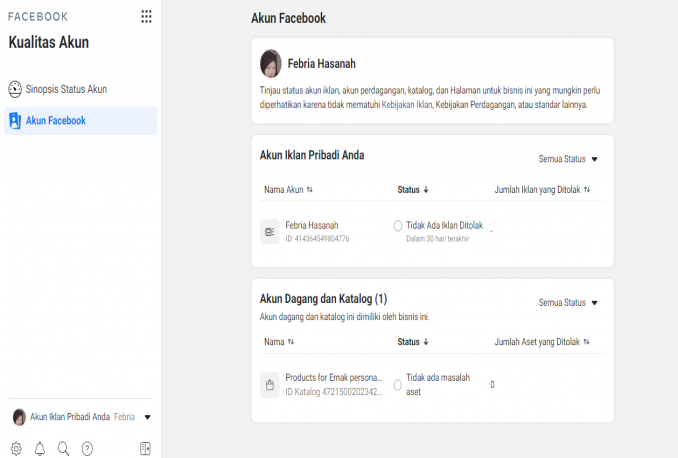Open settings gear in sidebar footer
This screenshot has width=678, height=458.
(x=16, y=449)
